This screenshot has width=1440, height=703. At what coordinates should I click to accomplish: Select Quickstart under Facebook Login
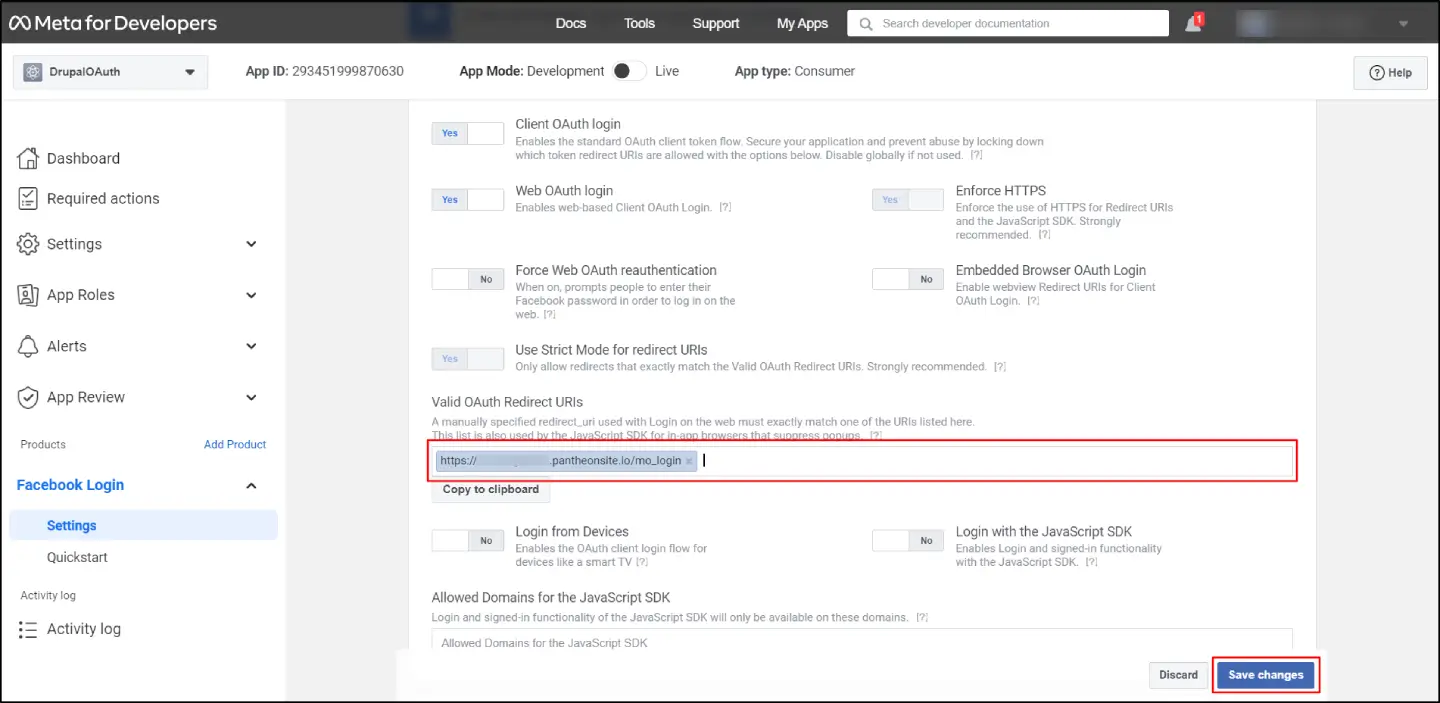click(x=77, y=557)
